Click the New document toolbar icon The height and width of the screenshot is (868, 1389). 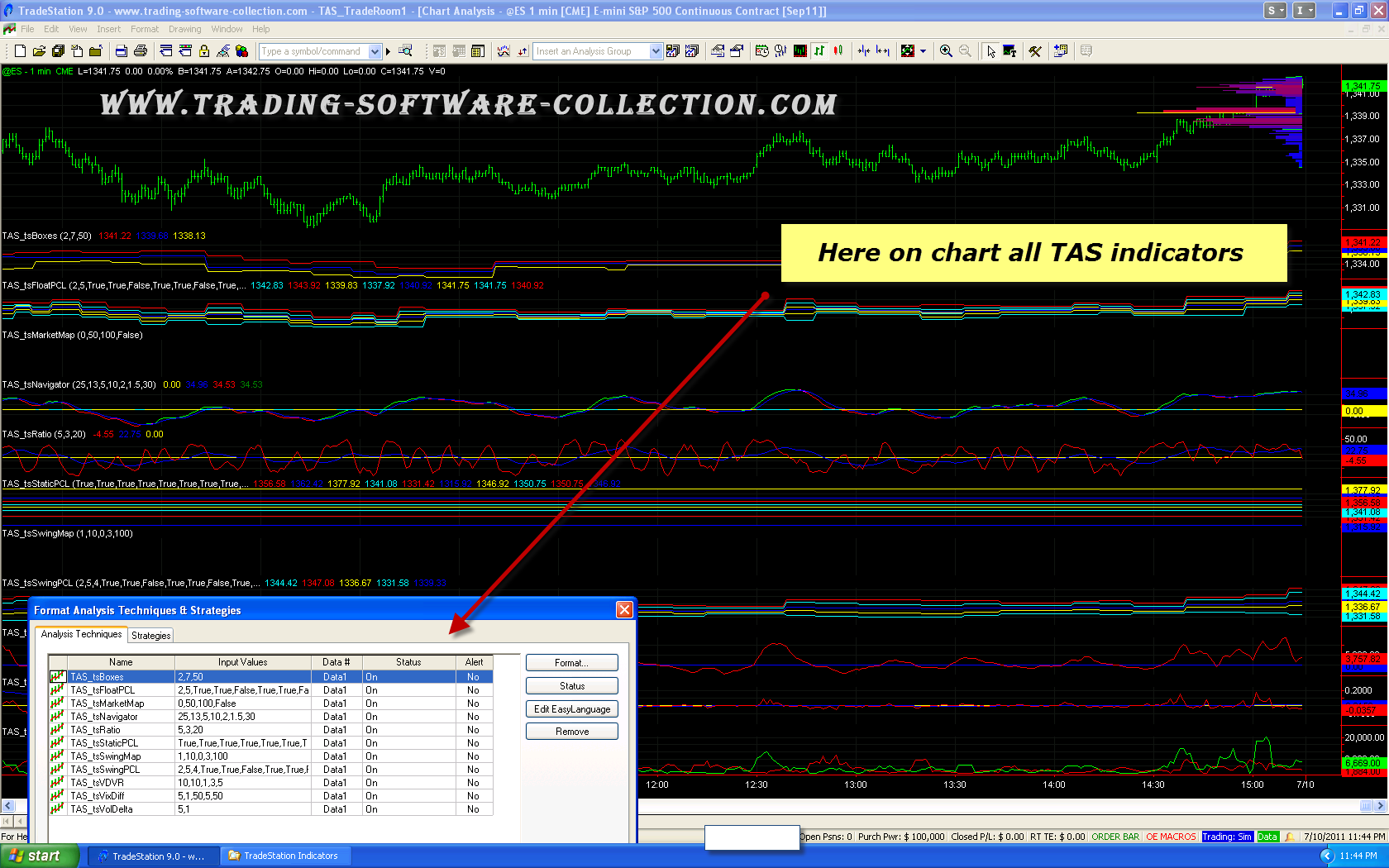pos(20,51)
